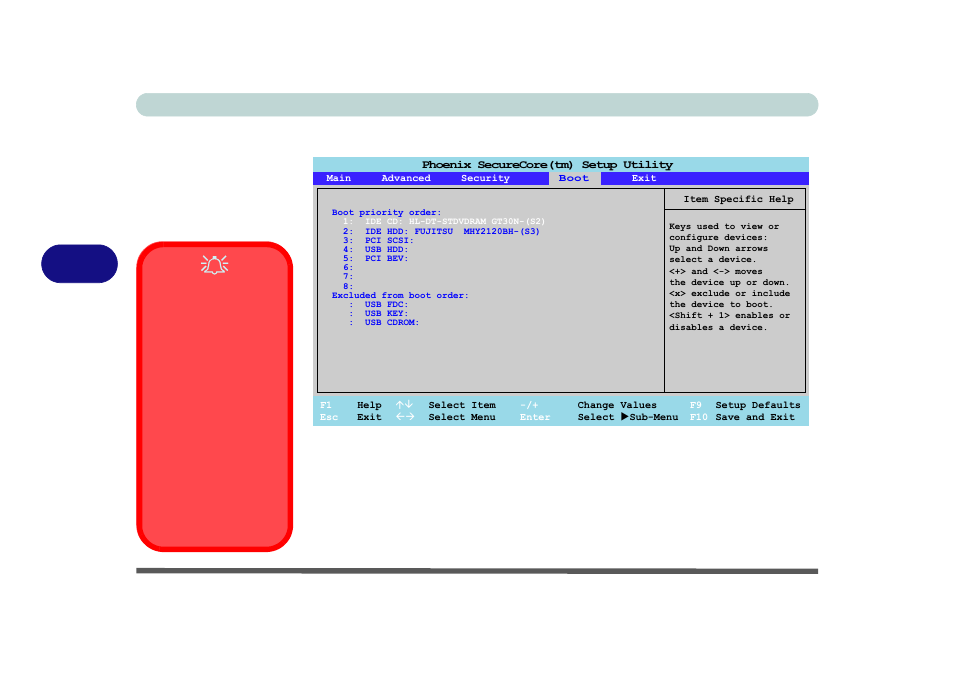Click the Boot priority order heading

[x=386, y=212]
